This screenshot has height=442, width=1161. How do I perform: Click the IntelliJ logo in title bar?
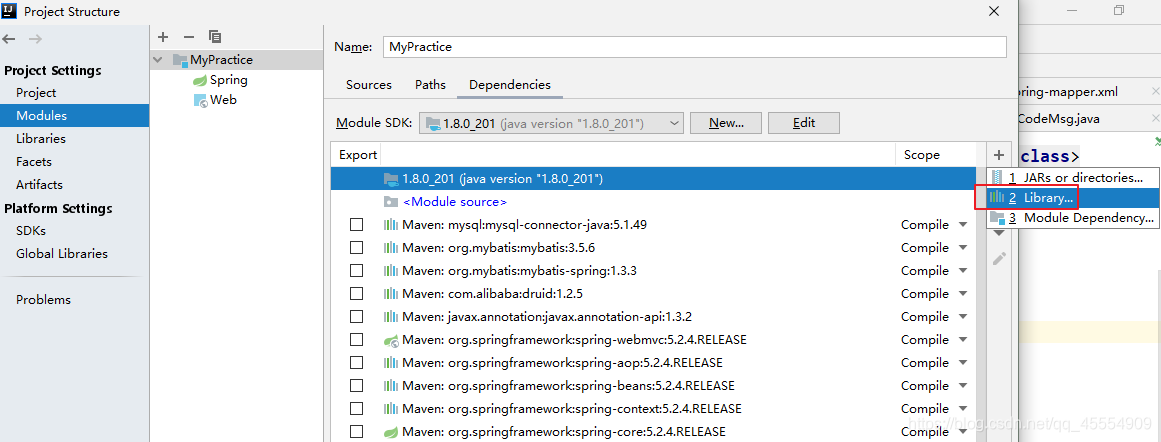10,10
